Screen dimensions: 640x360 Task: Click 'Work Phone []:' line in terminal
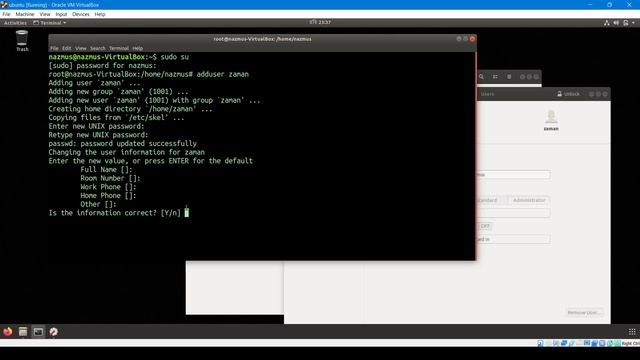coord(108,187)
